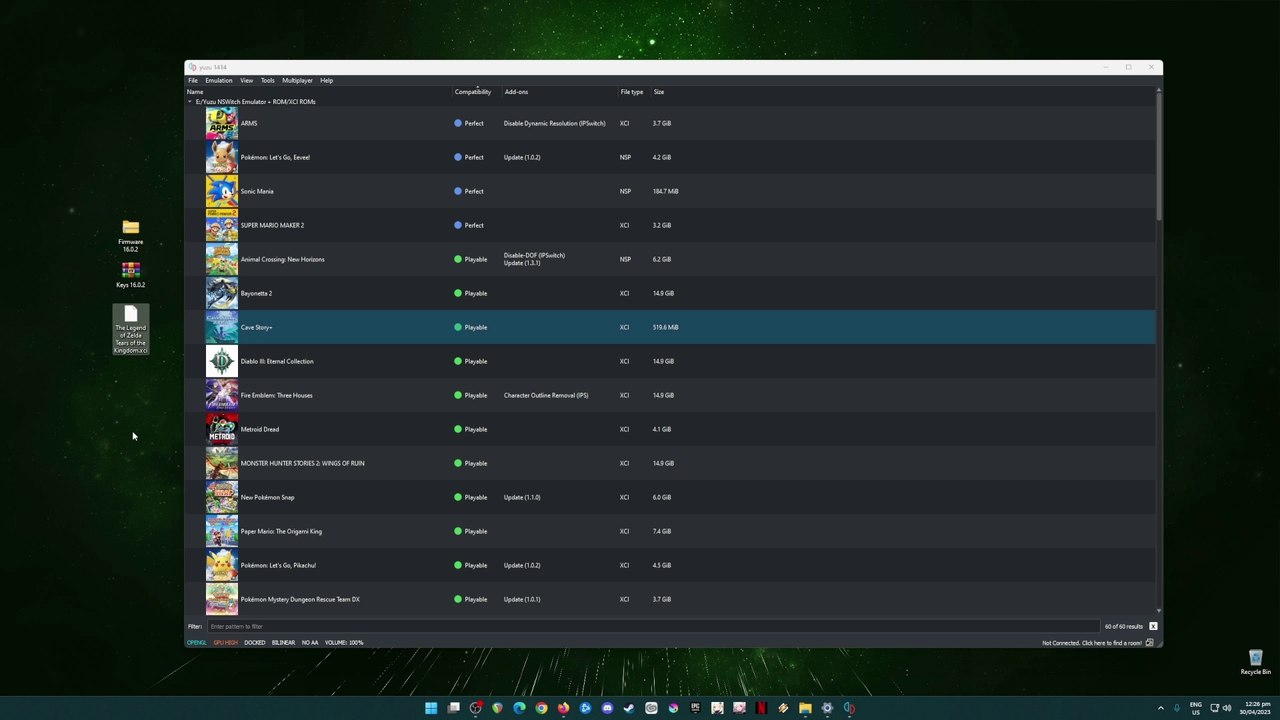Click the 60 of 60 results counter

[x=1124, y=627]
